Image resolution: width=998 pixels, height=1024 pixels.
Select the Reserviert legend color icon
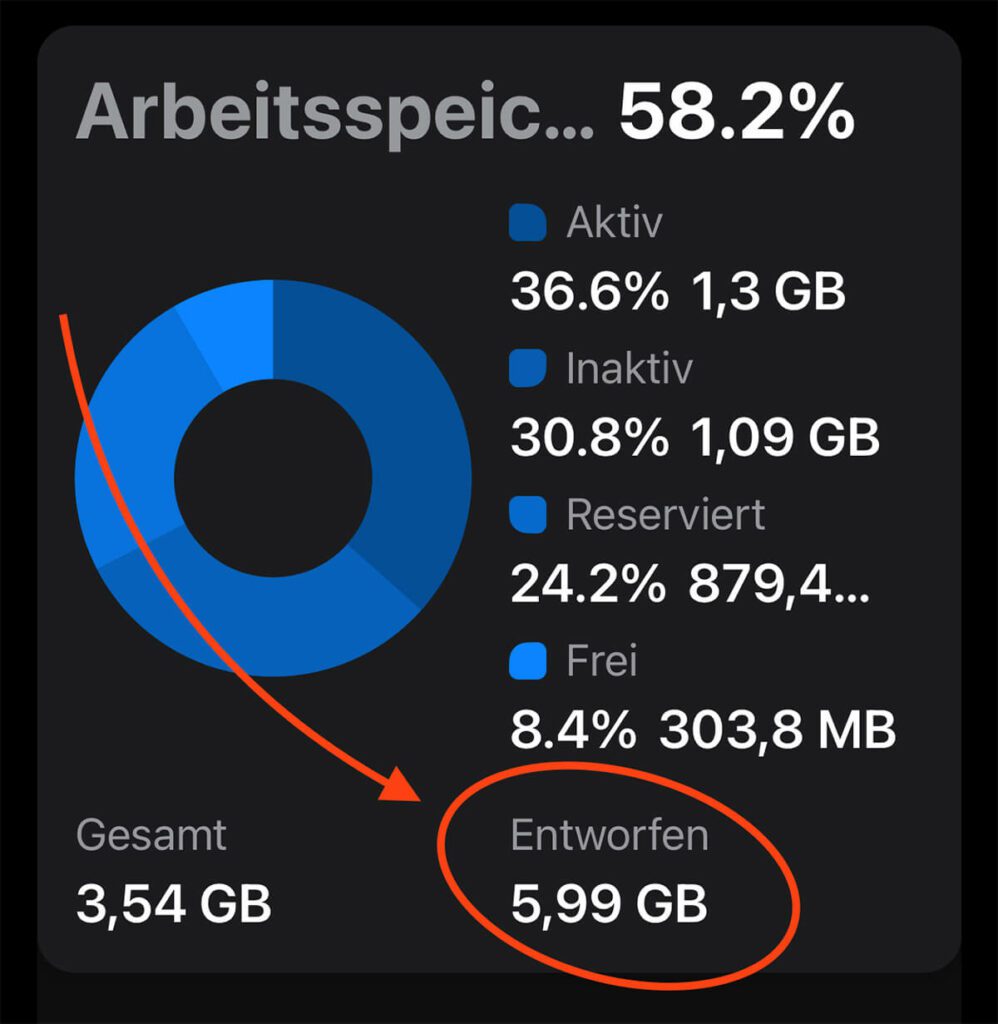pyautogui.click(x=527, y=513)
